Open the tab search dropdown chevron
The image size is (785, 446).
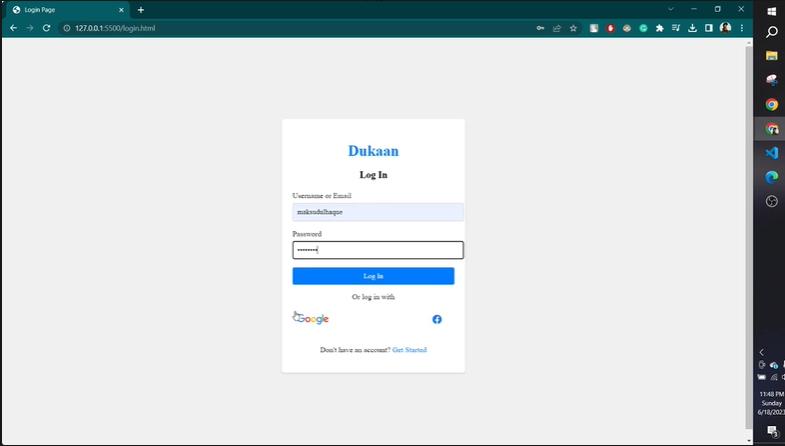(671, 9)
